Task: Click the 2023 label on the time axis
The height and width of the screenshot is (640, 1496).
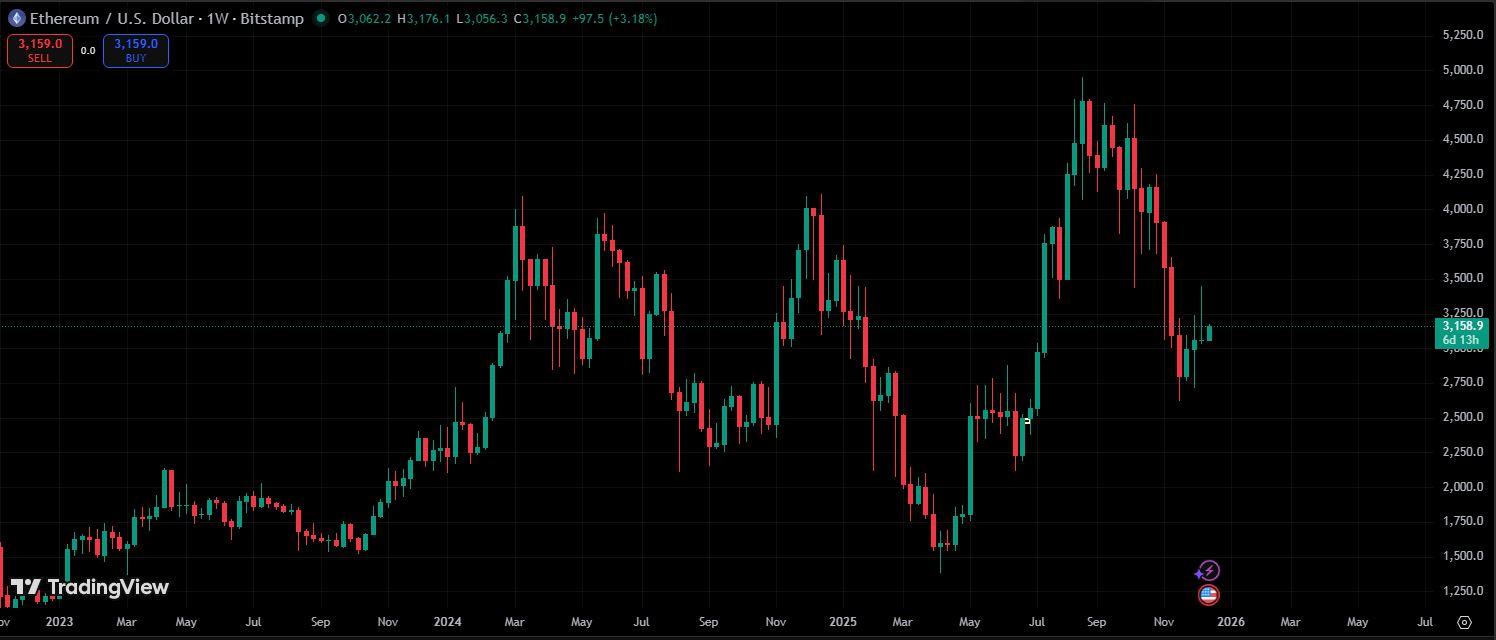Action: (59, 622)
